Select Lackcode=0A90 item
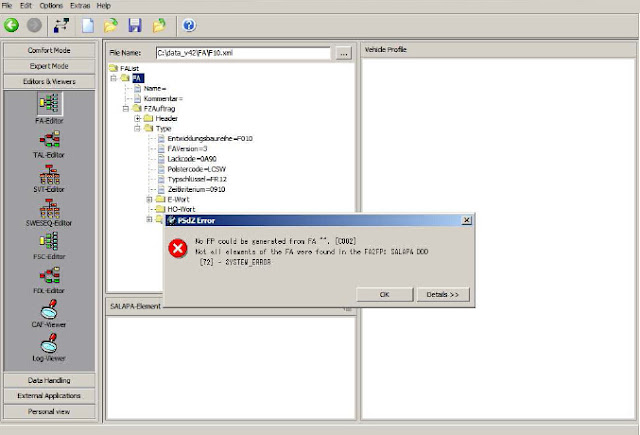Image resolution: width=640 pixels, height=435 pixels. pos(192,159)
